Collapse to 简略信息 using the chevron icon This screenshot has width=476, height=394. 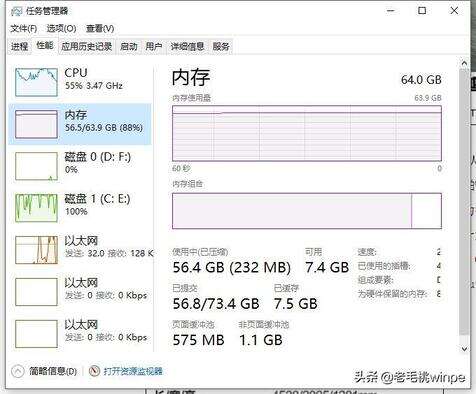(18, 371)
